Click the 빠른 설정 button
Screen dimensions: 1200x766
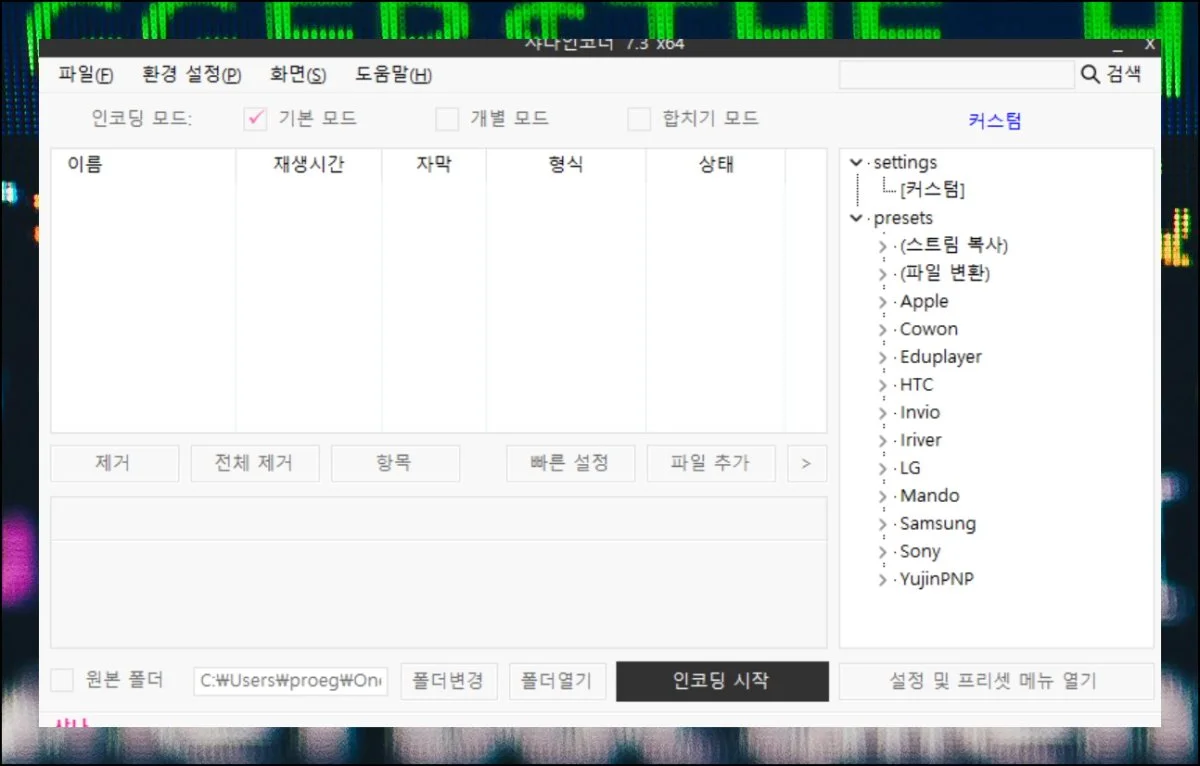[x=570, y=463]
